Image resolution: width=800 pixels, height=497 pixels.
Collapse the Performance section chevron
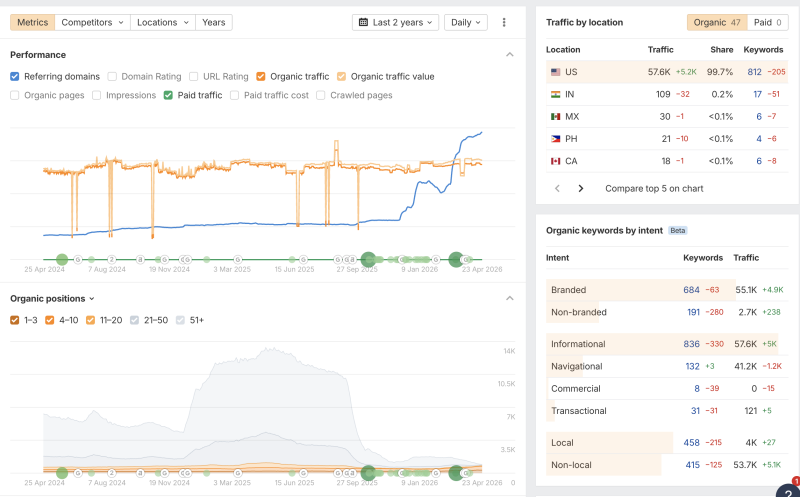point(510,55)
